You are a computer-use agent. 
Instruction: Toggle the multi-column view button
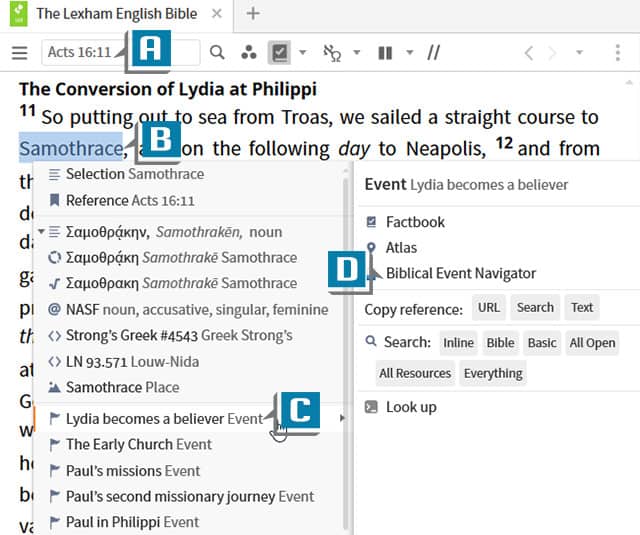point(385,53)
